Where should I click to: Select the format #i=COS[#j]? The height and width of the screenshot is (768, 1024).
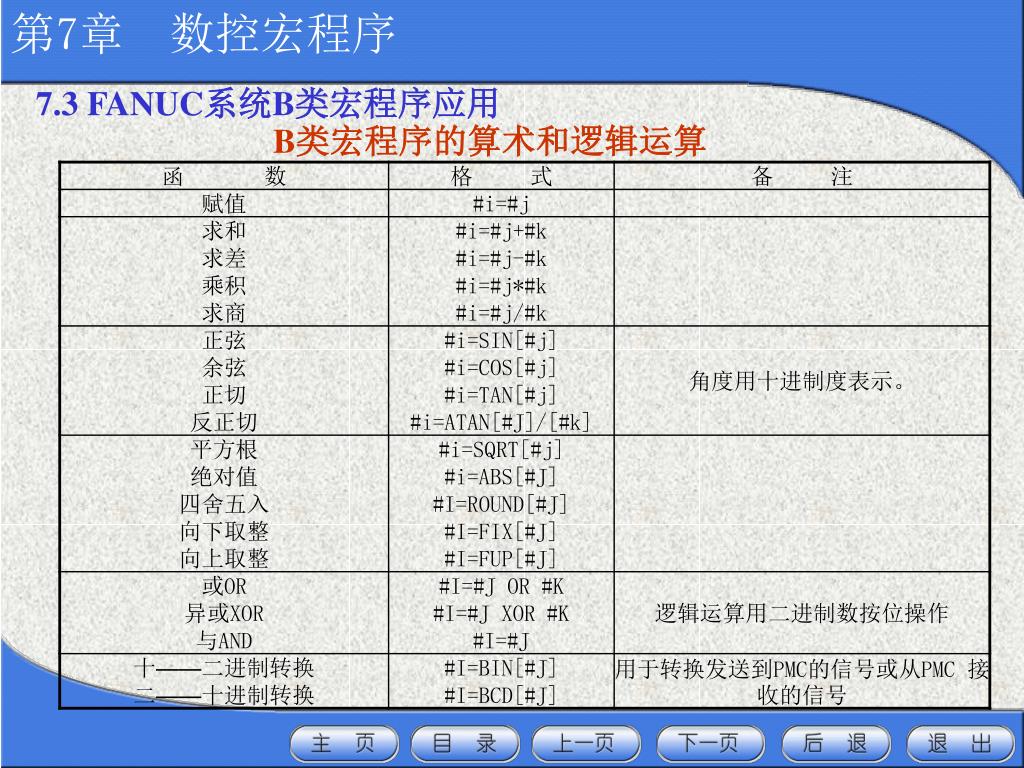[x=501, y=368]
